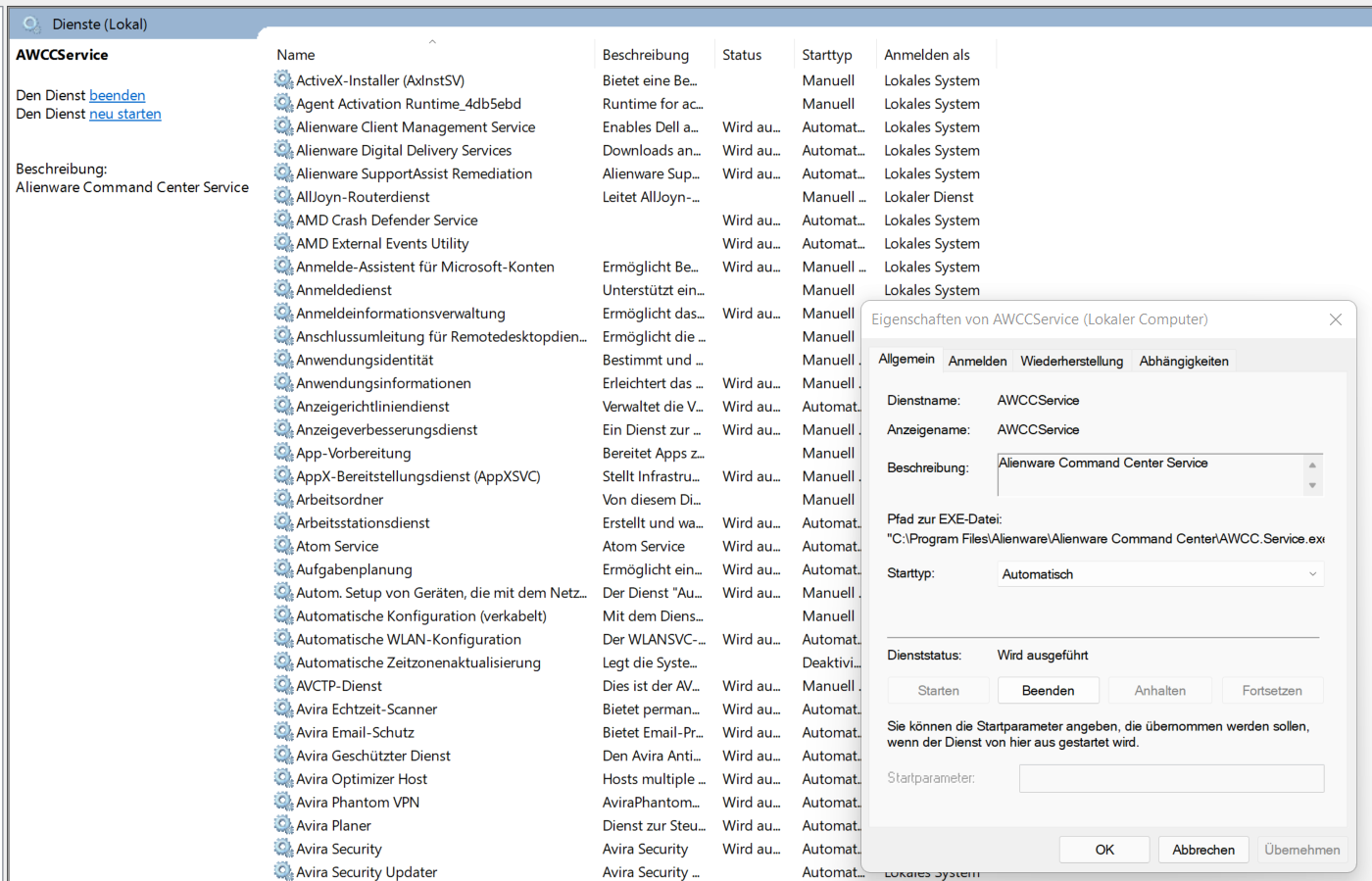Image resolution: width=1372 pixels, height=881 pixels.
Task: Open the Wiederherstellung tab
Action: click(x=1071, y=361)
